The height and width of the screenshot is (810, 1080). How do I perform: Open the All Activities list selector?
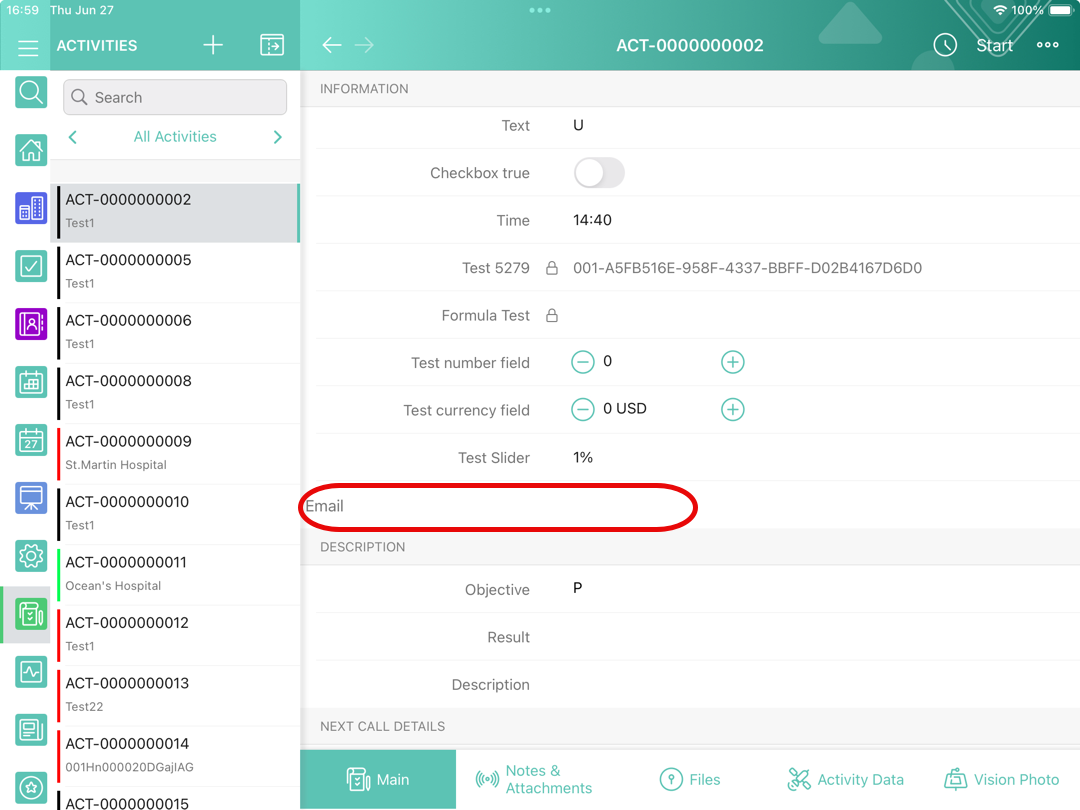175,137
